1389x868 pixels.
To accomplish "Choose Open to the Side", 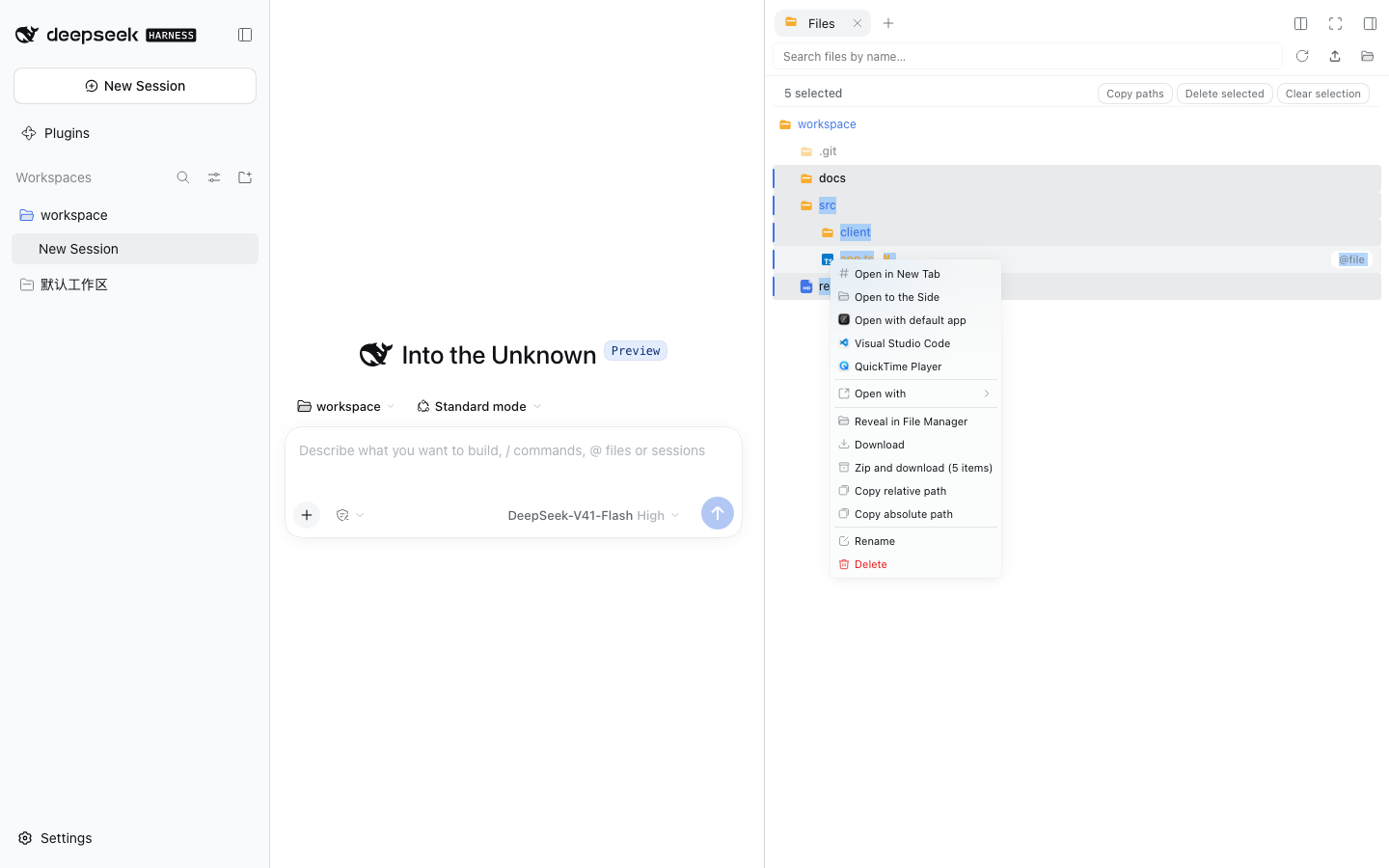I will pyautogui.click(x=915, y=297).
